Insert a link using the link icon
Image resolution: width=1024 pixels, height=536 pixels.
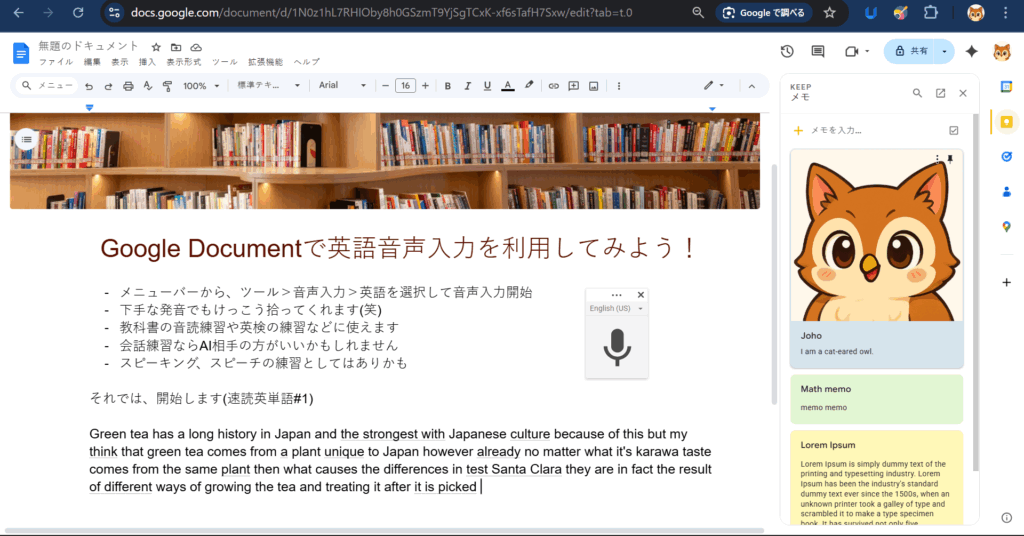[x=553, y=86]
